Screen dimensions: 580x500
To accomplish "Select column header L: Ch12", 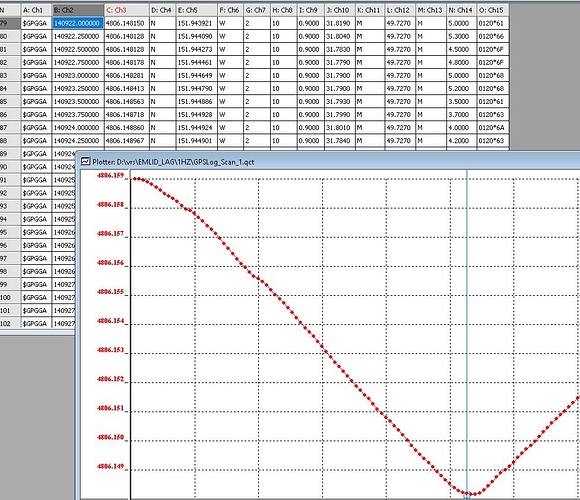I will tap(400, 10).
